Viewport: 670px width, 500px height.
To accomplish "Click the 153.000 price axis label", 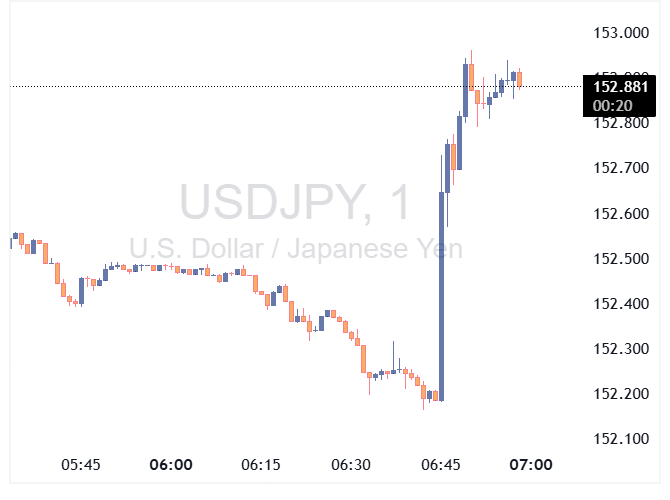I will [x=621, y=34].
